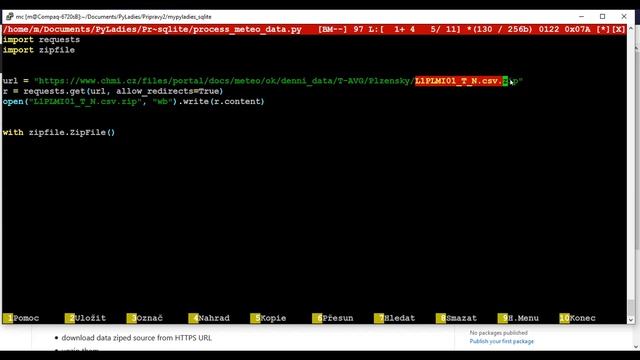Minimize the terminal window
This screenshot has height=360, width=640.
pyautogui.click(x=581, y=16)
